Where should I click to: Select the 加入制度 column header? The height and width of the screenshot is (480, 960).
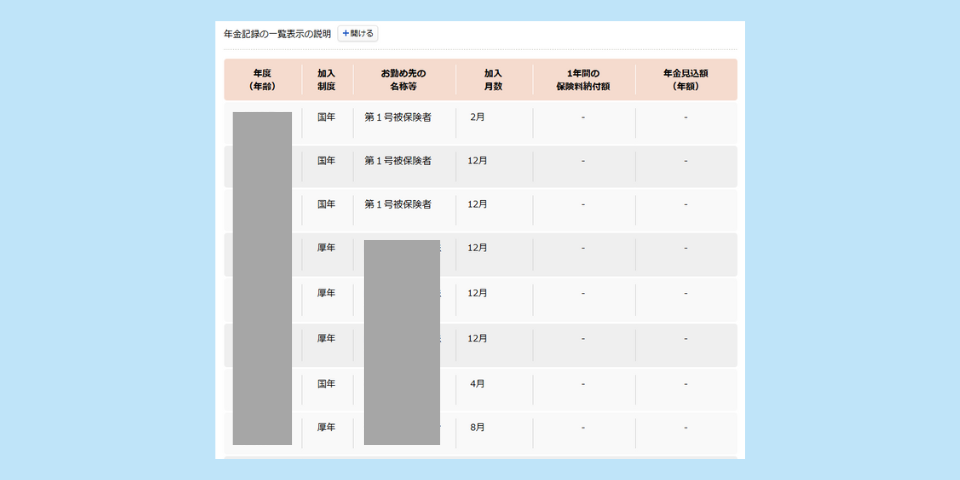tap(326, 80)
